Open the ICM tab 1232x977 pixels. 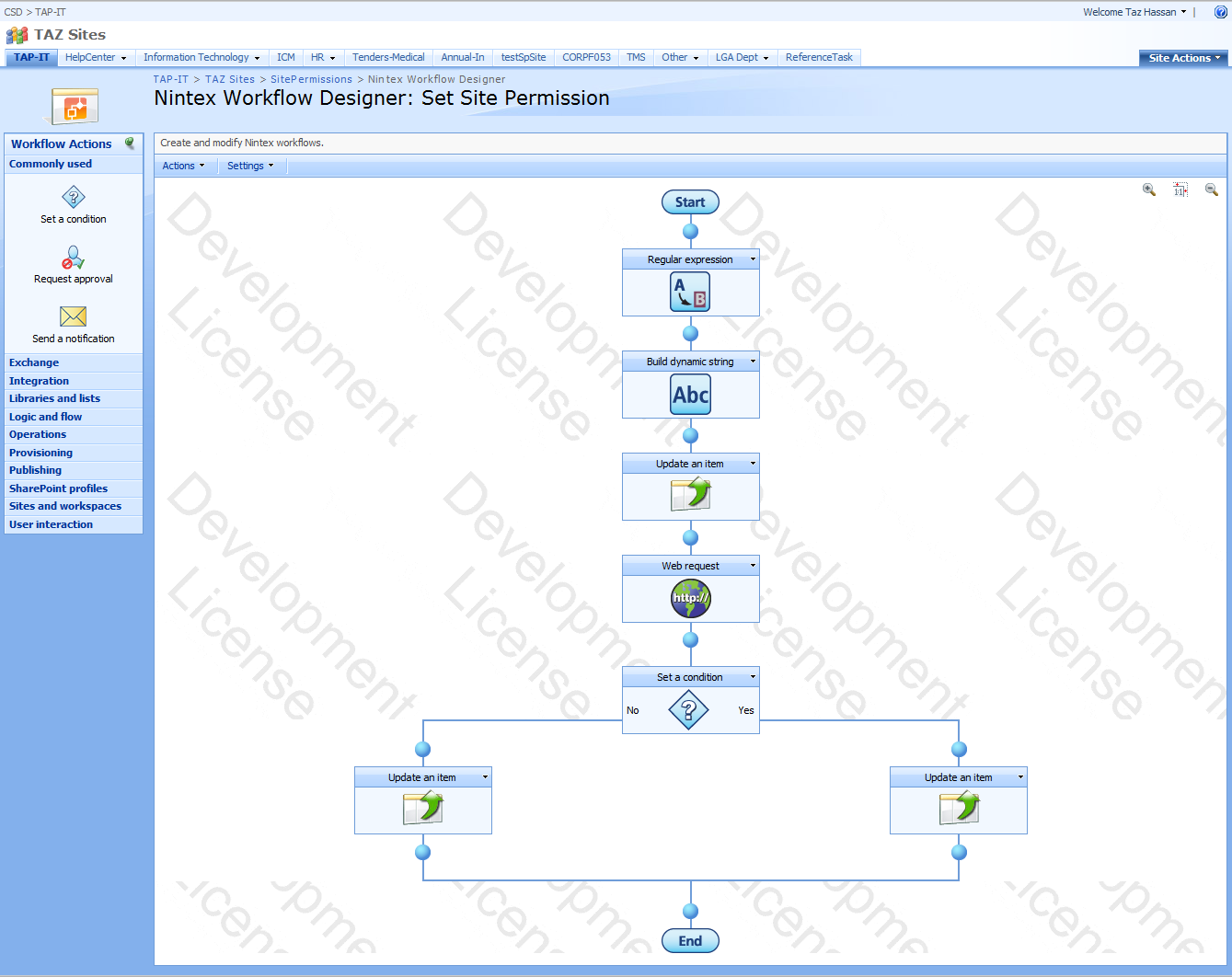pos(286,57)
